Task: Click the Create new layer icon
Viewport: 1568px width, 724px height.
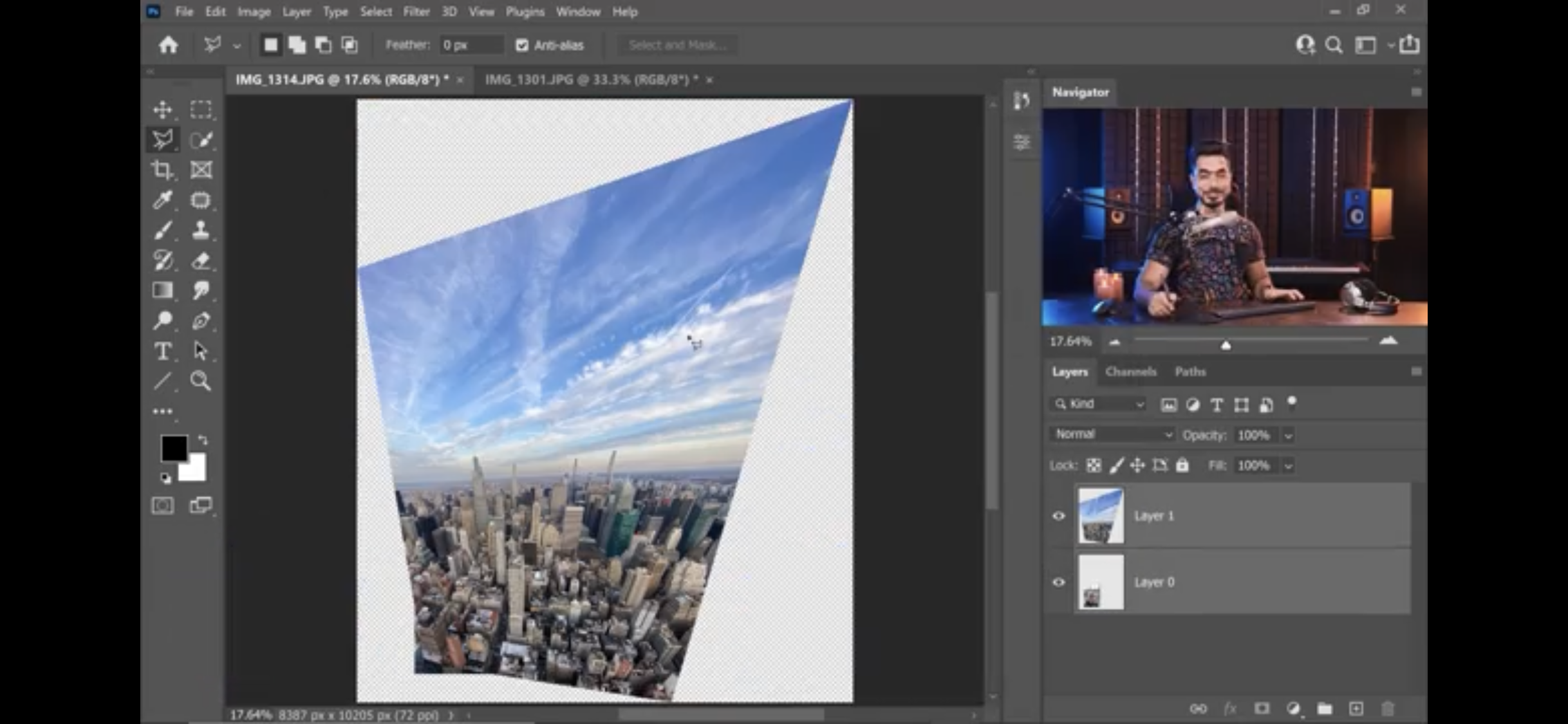Action: (x=1356, y=709)
